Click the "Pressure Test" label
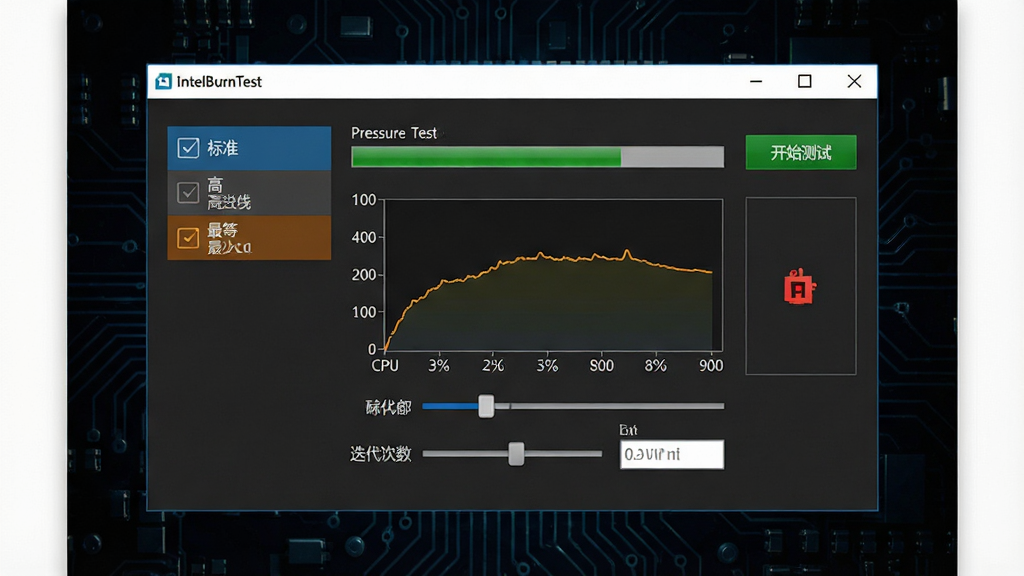Viewport: 1024px width, 576px height. point(394,133)
